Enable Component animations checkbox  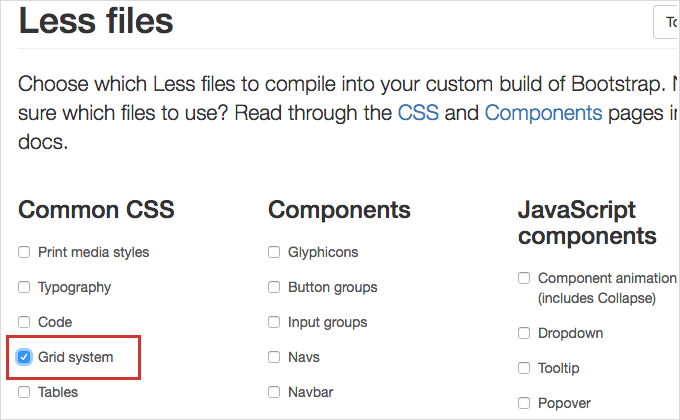(524, 278)
